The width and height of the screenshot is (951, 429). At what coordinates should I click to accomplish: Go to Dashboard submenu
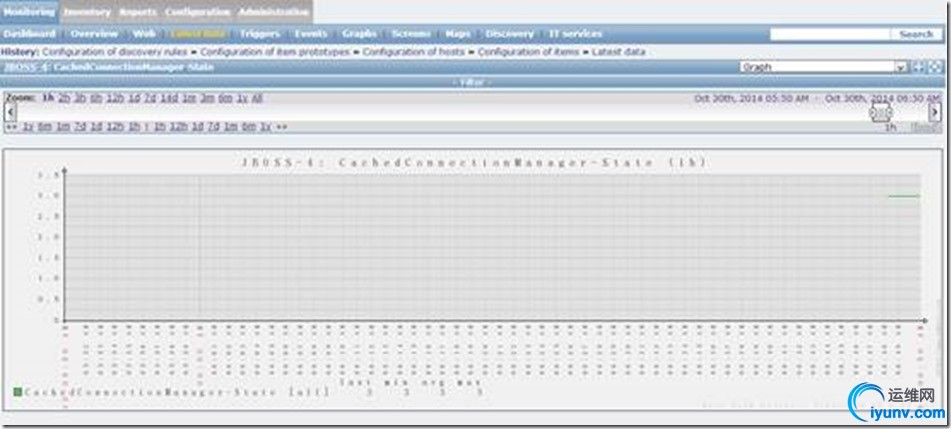[x=29, y=34]
